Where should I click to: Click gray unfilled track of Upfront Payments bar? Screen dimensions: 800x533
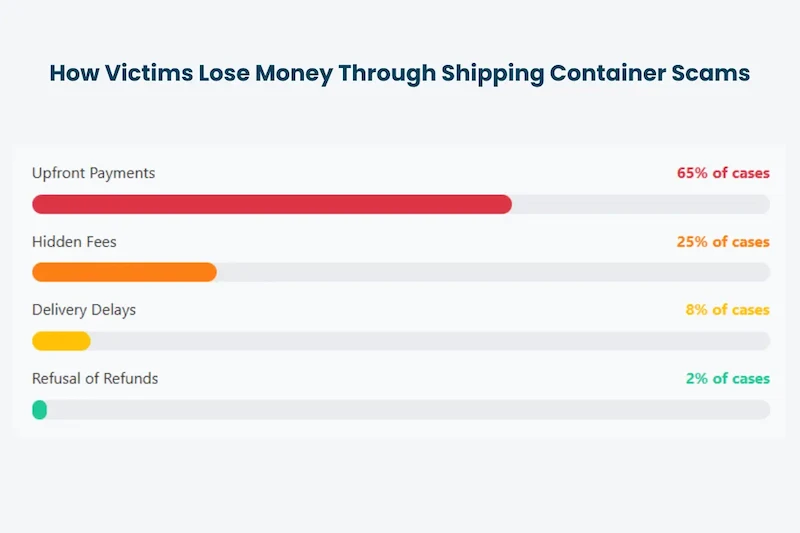(x=640, y=204)
